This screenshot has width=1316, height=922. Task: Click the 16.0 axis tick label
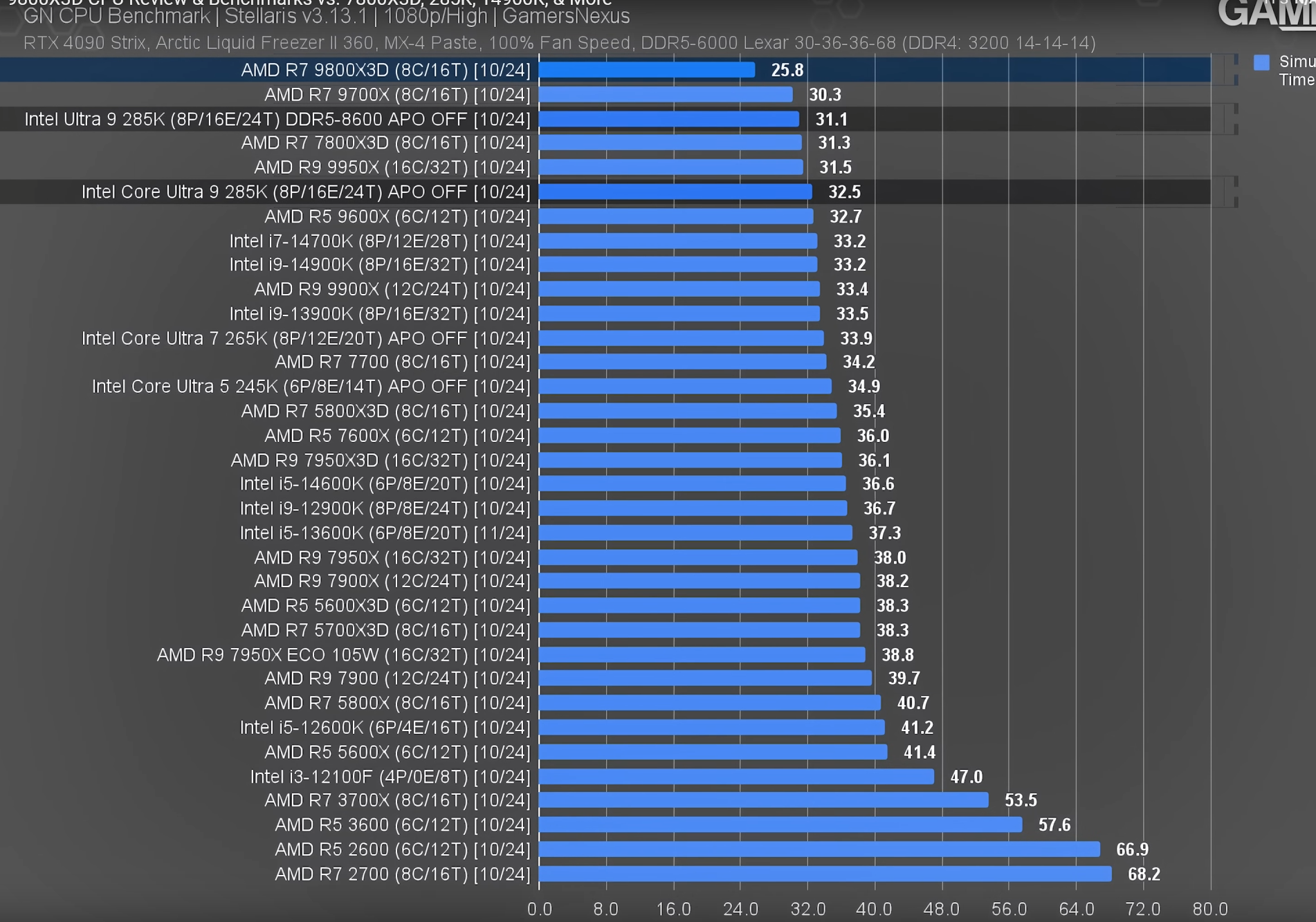click(x=674, y=909)
